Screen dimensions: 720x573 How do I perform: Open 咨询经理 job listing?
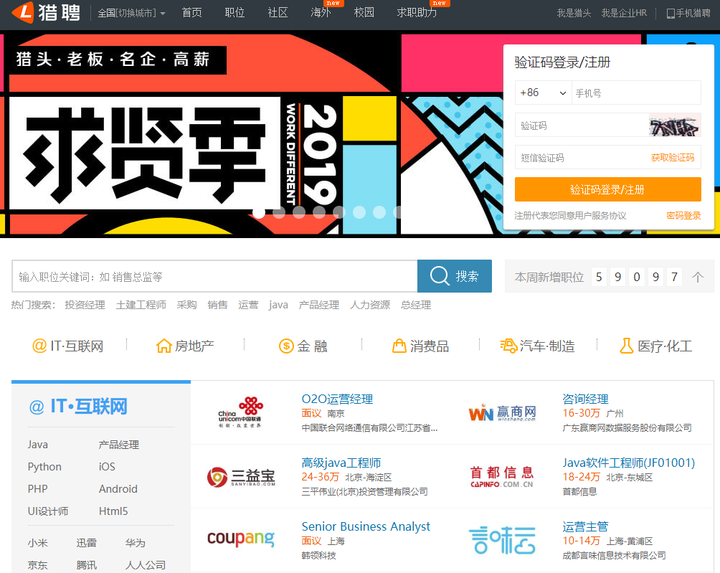[585, 399]
